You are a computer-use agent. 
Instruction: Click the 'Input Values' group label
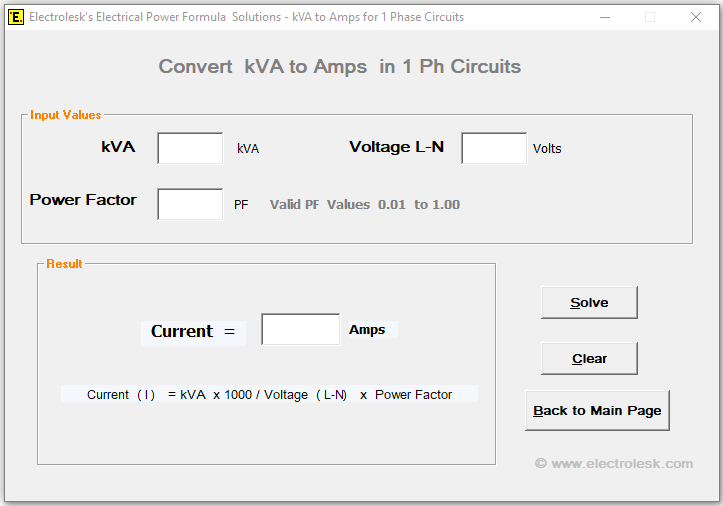point(65,115)
